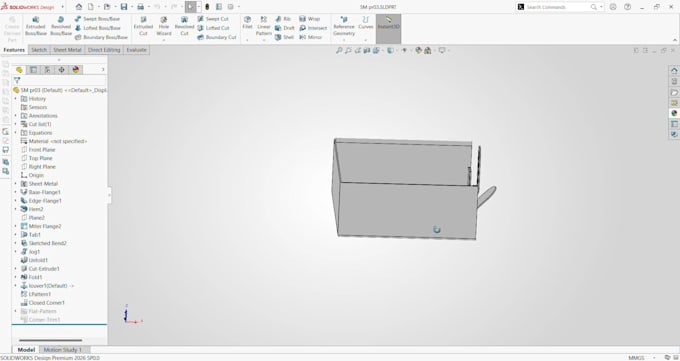
Task: Click Edit Appearance icon in view toolbar
Action: pos(418,50)
